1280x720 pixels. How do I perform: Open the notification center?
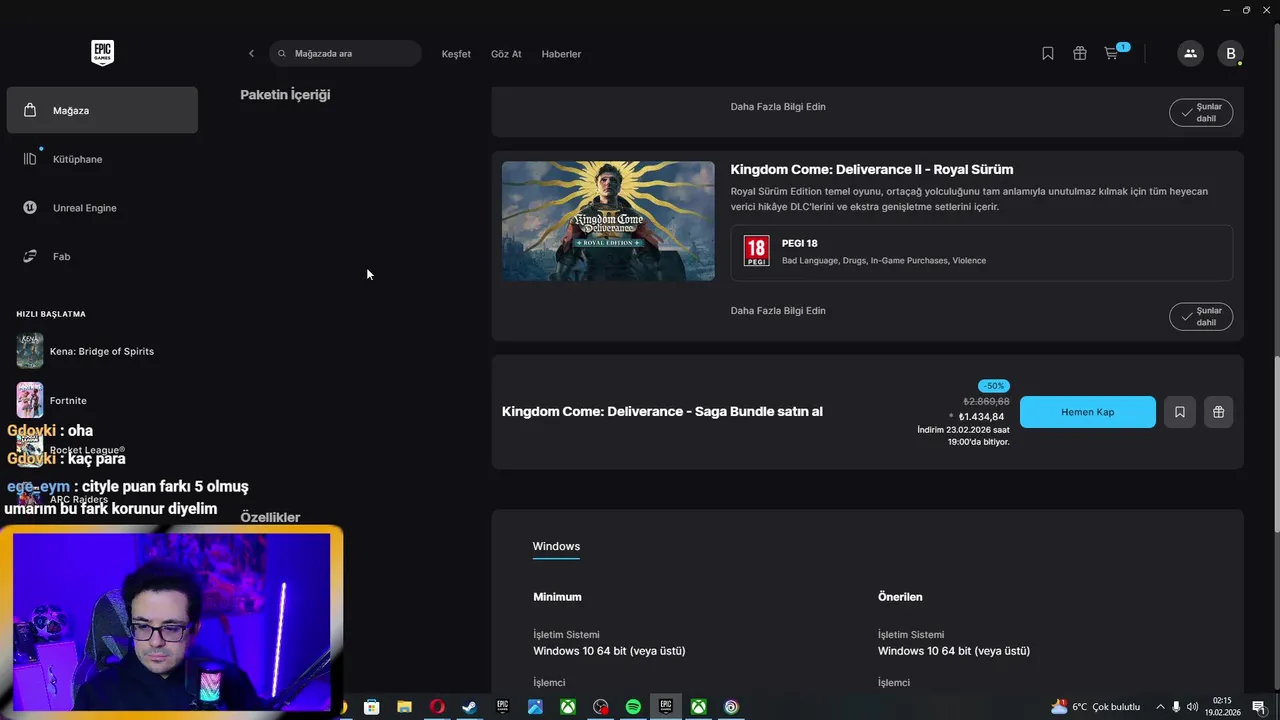(x=1258, y=707)
